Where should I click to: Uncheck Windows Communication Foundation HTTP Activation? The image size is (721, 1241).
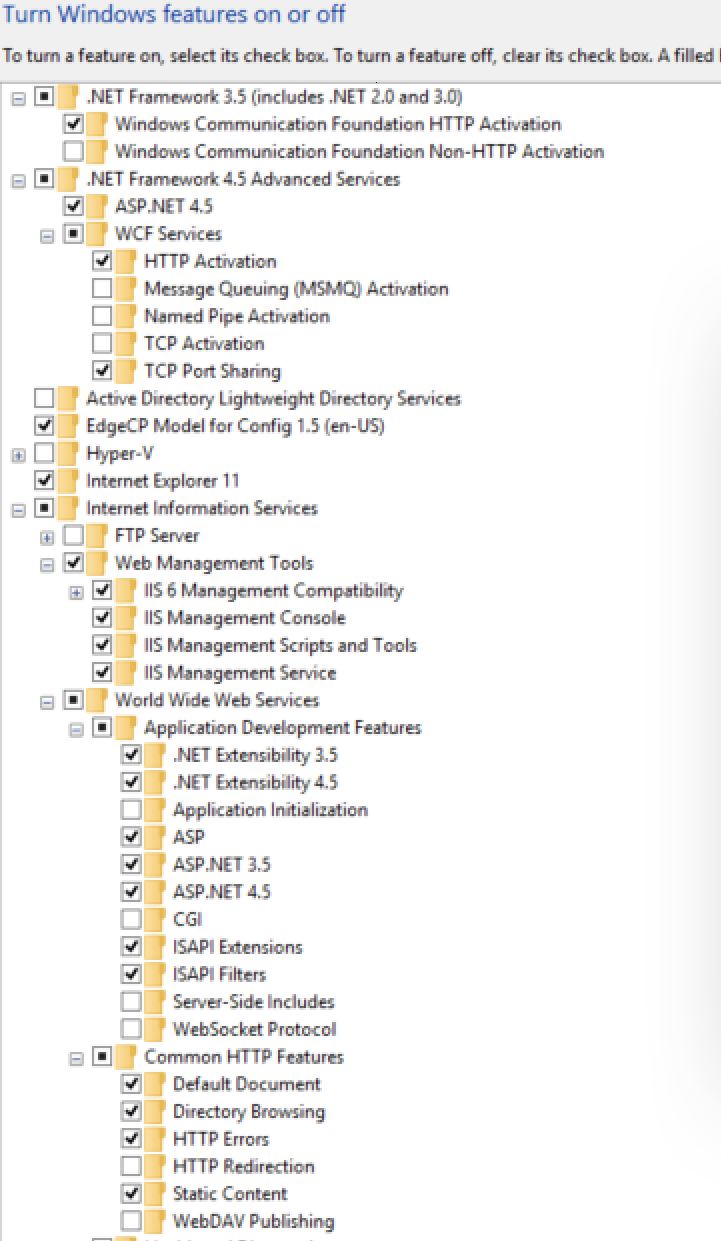click(x=73, y=124)
